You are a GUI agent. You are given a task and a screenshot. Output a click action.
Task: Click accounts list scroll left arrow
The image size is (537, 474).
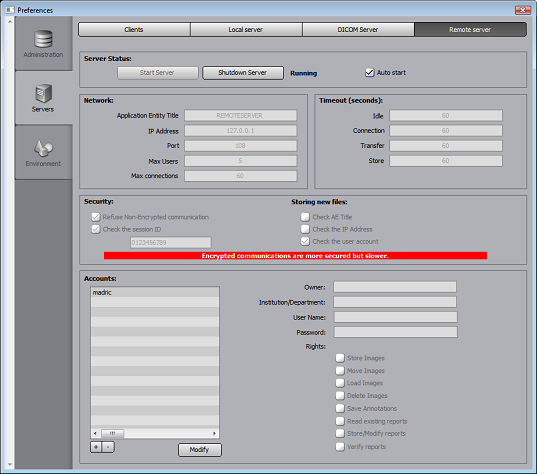pyautogui.click(x=95, y=433)
